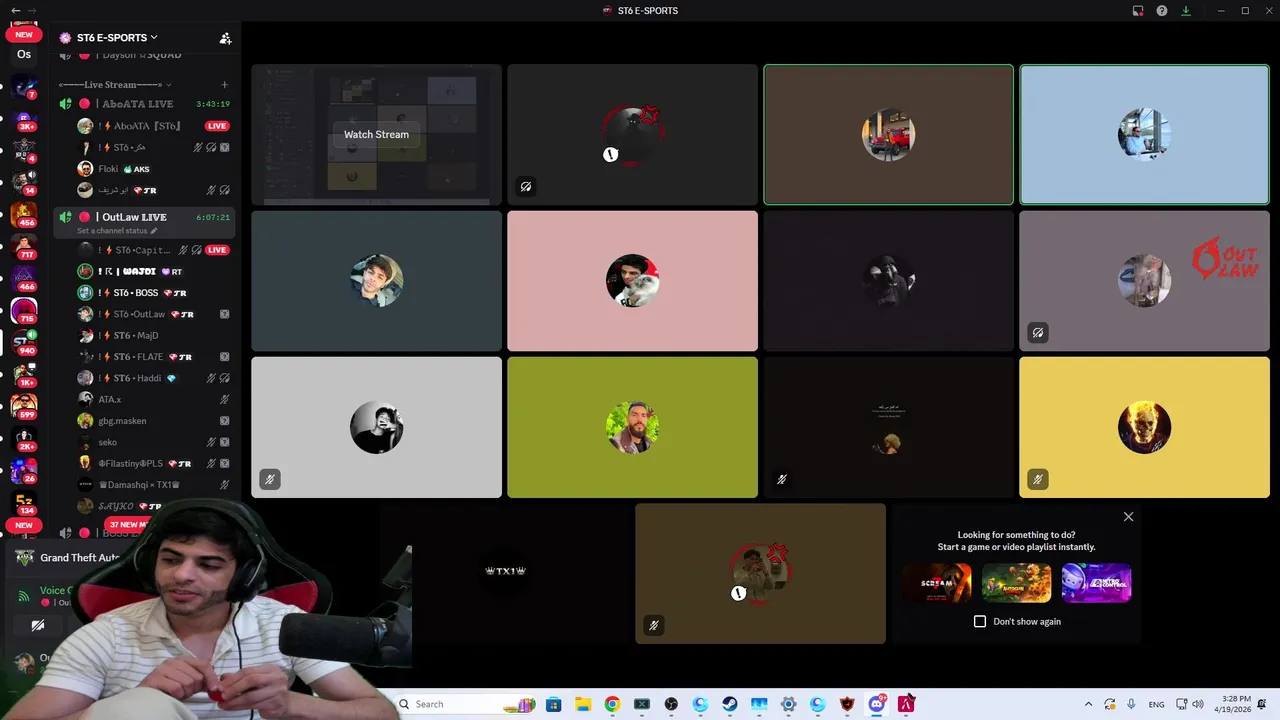Viewport: 1280px width, 720px height.
Task: Go back with the title bar arrow
Action: pos(15,11)
